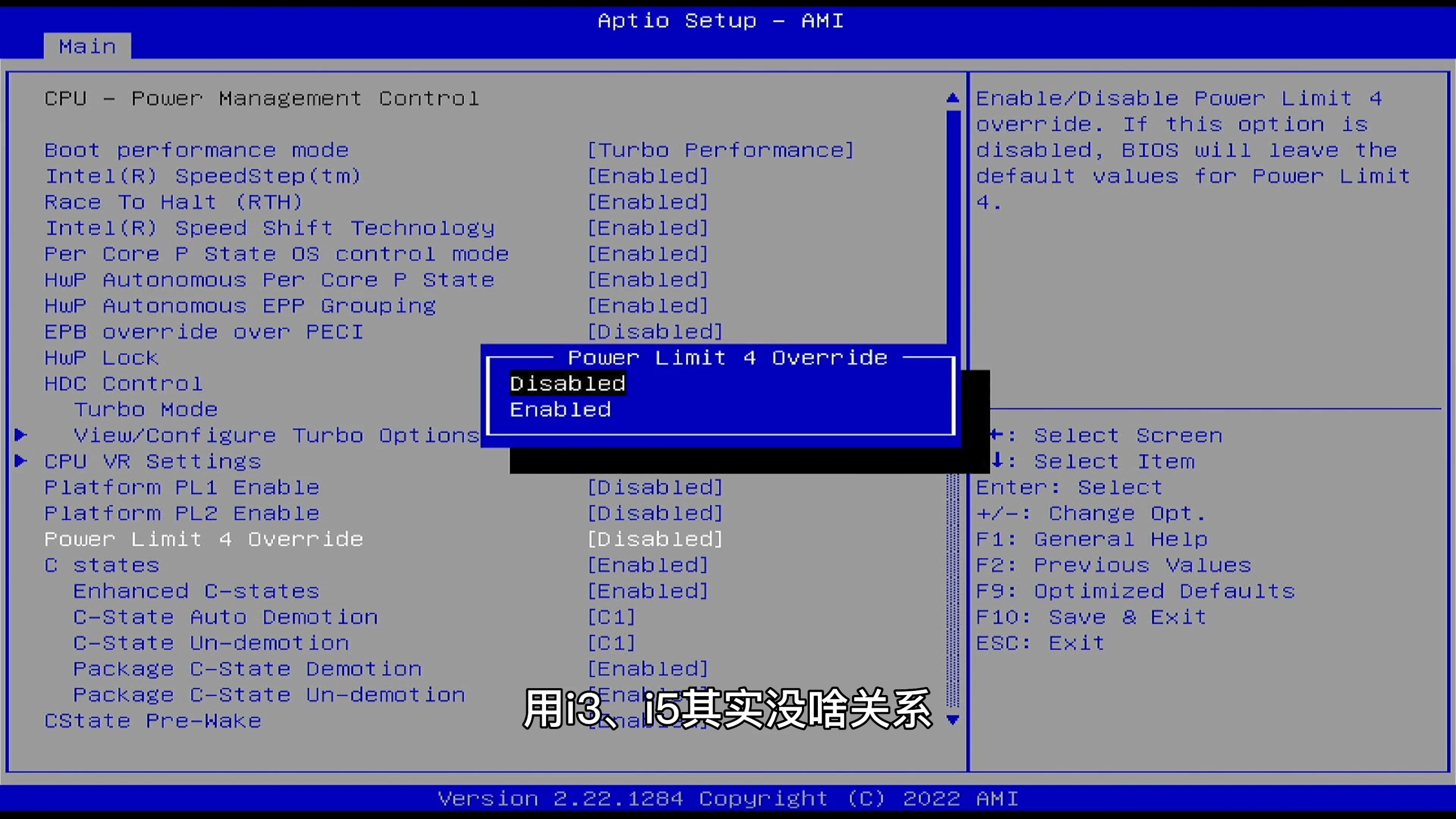Viewport: 1456px width, 819px height.
Task: Select the Main tab
Action: (x=87, y=46)
